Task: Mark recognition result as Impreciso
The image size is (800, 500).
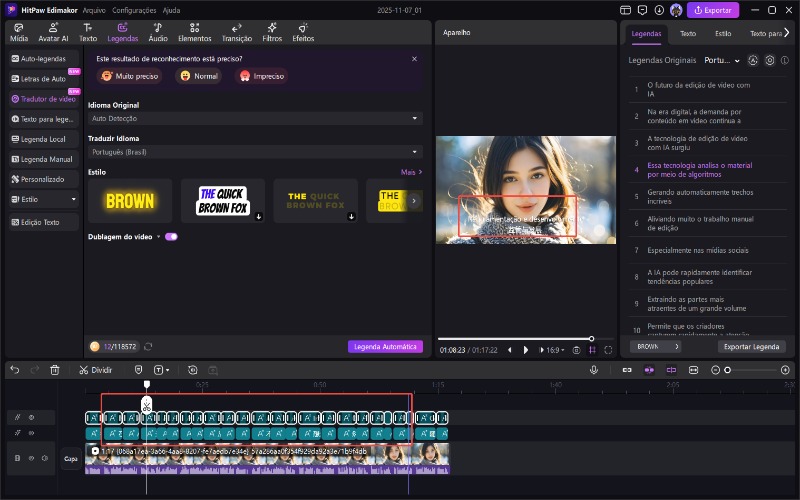Action: click(261, 76)
